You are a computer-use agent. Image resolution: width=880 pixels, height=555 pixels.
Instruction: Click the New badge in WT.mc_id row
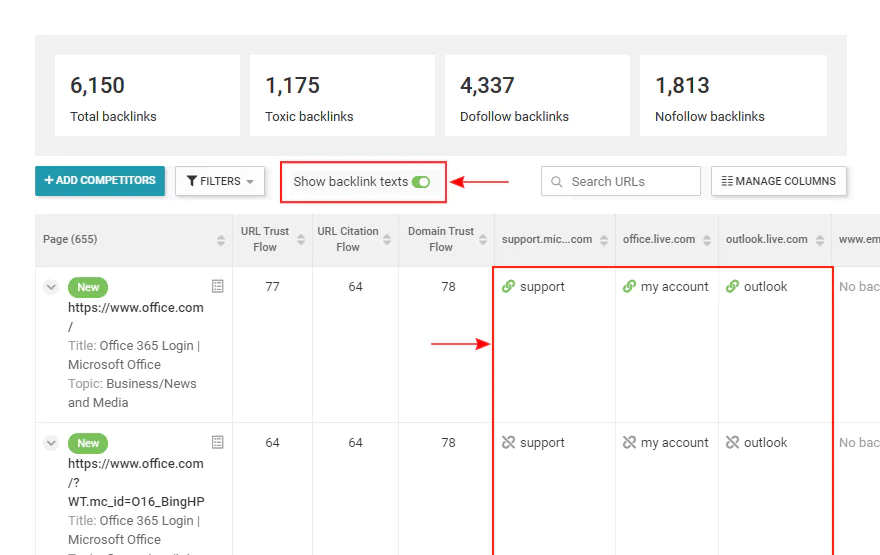pyautogui.click(x=88, y=443)
